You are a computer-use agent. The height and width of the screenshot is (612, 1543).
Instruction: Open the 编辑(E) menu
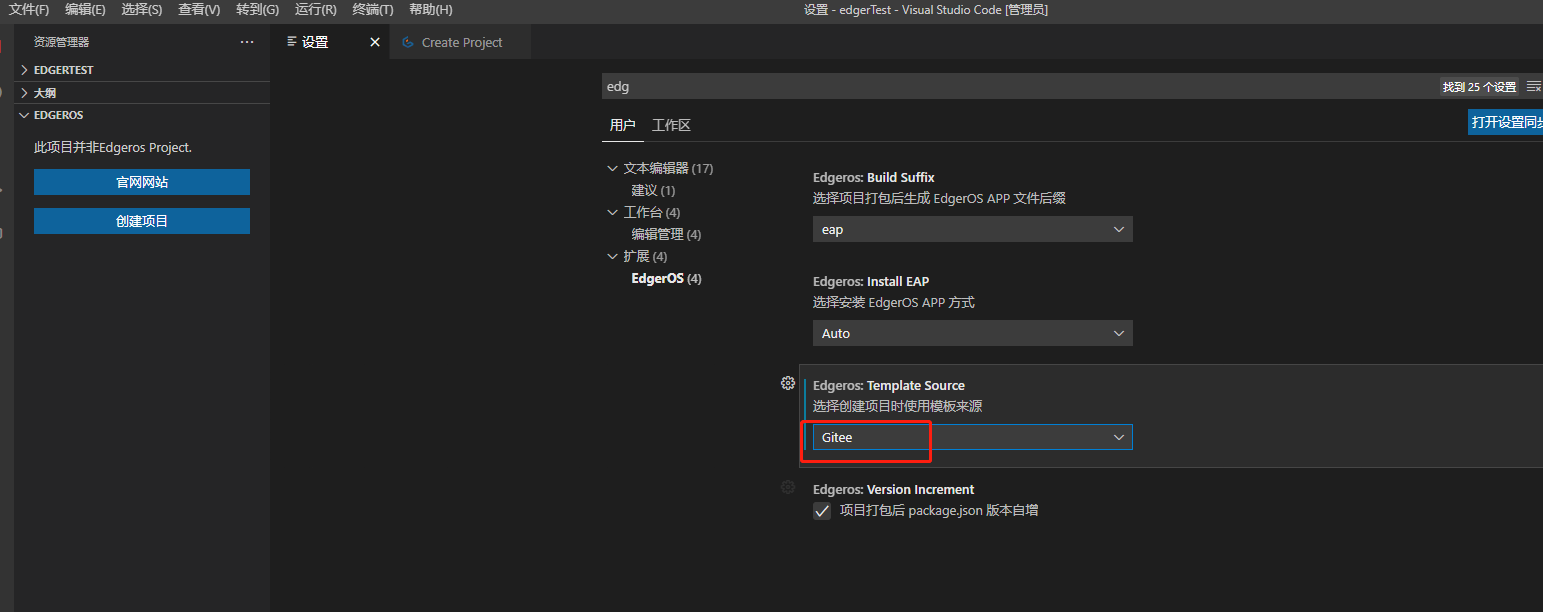(85, 9)
